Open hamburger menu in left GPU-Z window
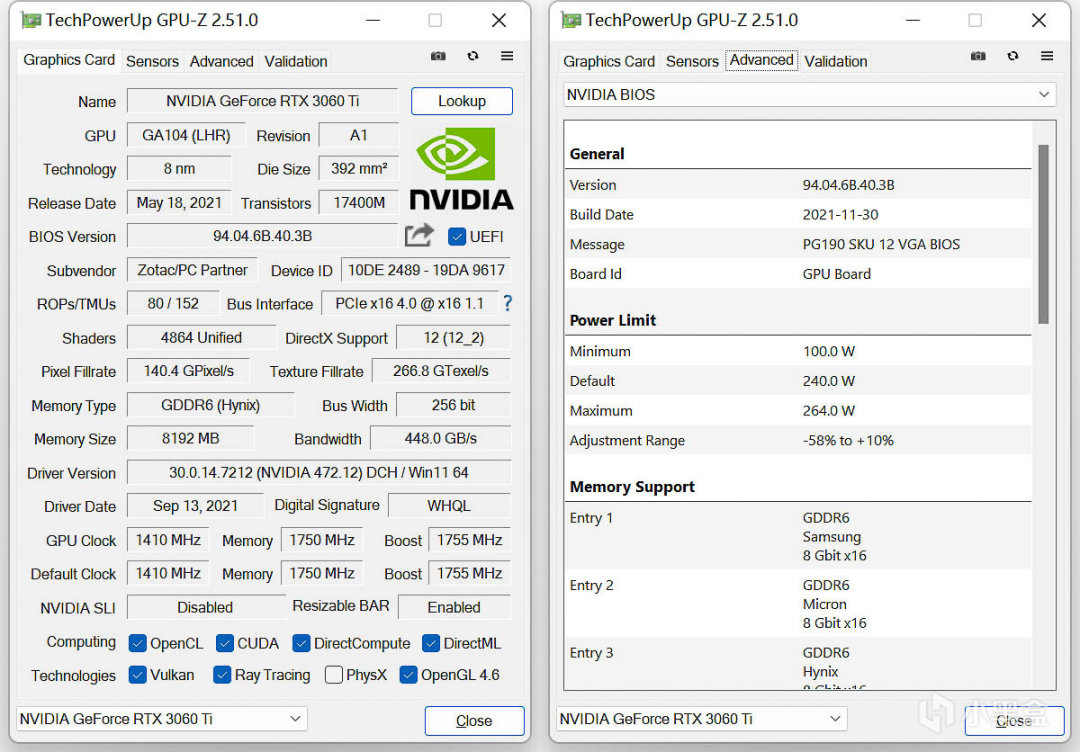1080x752 pixels. [x=507, y=56]
